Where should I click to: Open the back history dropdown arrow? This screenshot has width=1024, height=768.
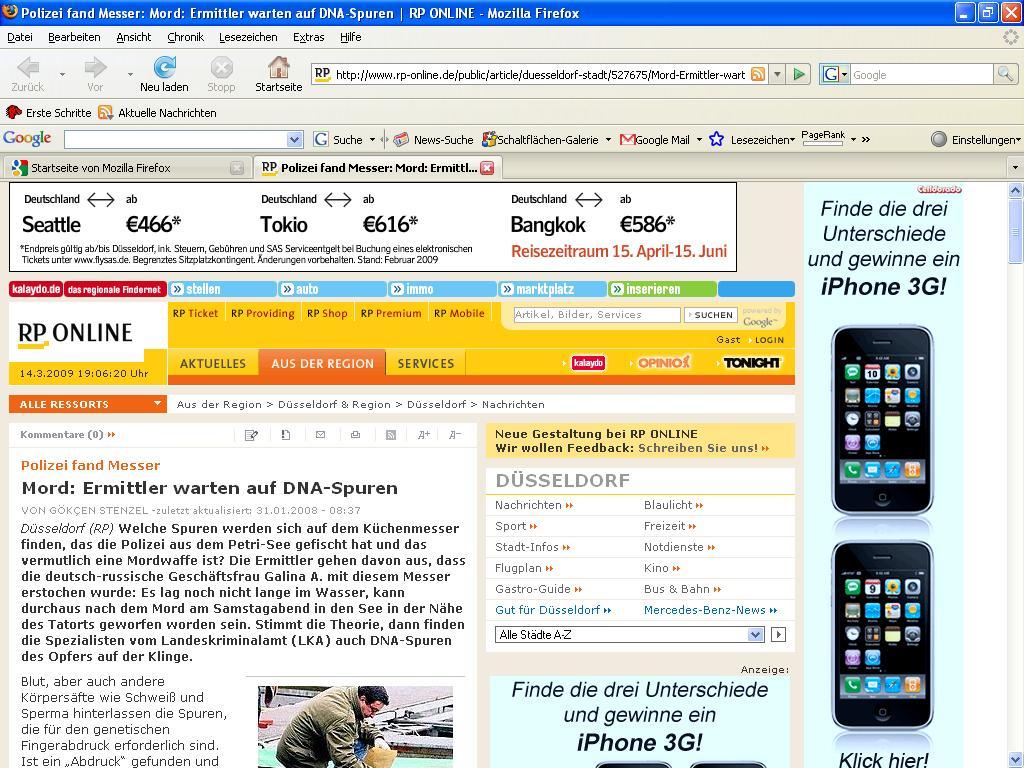pyautogui.click(x=62, y=74)
